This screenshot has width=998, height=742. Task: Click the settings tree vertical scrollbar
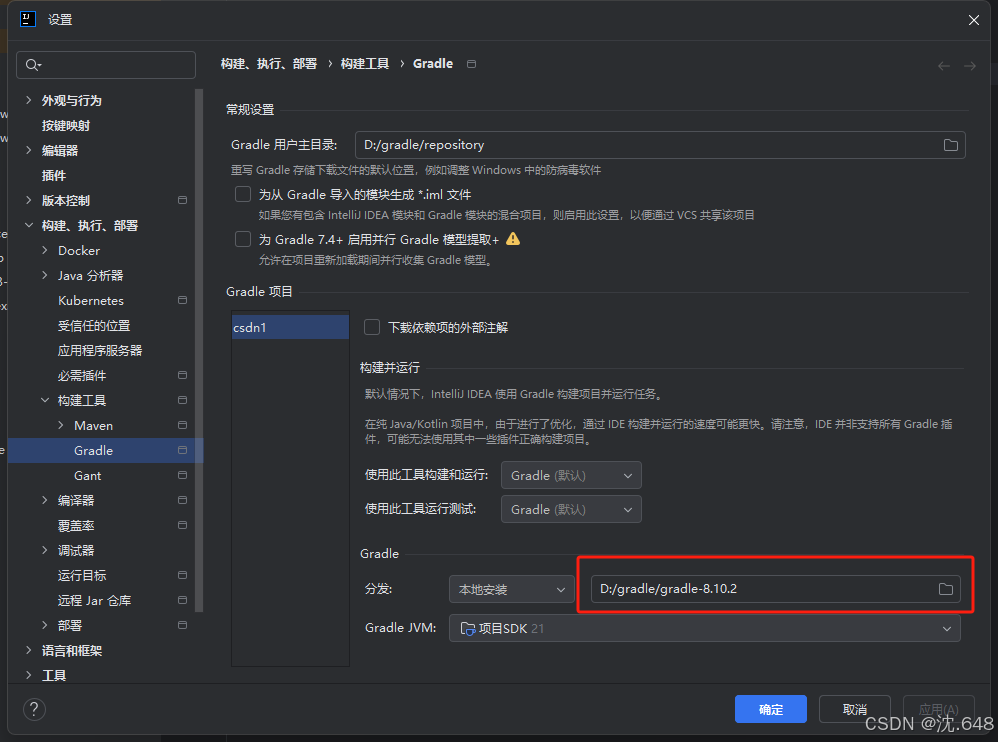[199, 350]
